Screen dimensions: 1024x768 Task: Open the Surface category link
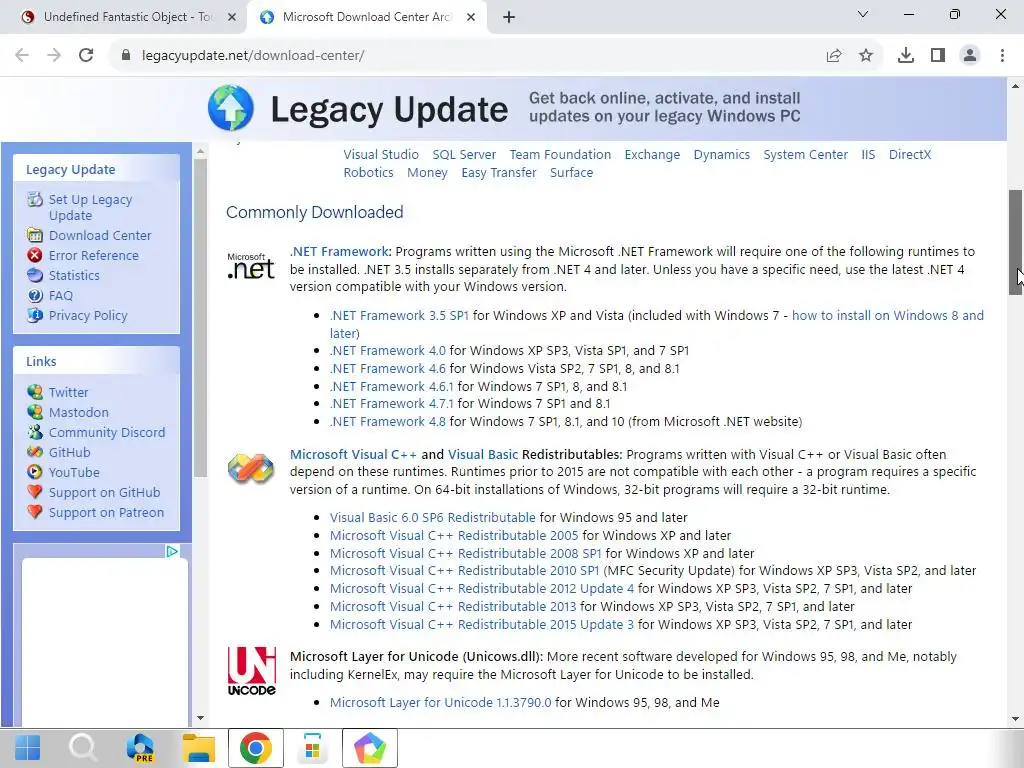(571, 172)
